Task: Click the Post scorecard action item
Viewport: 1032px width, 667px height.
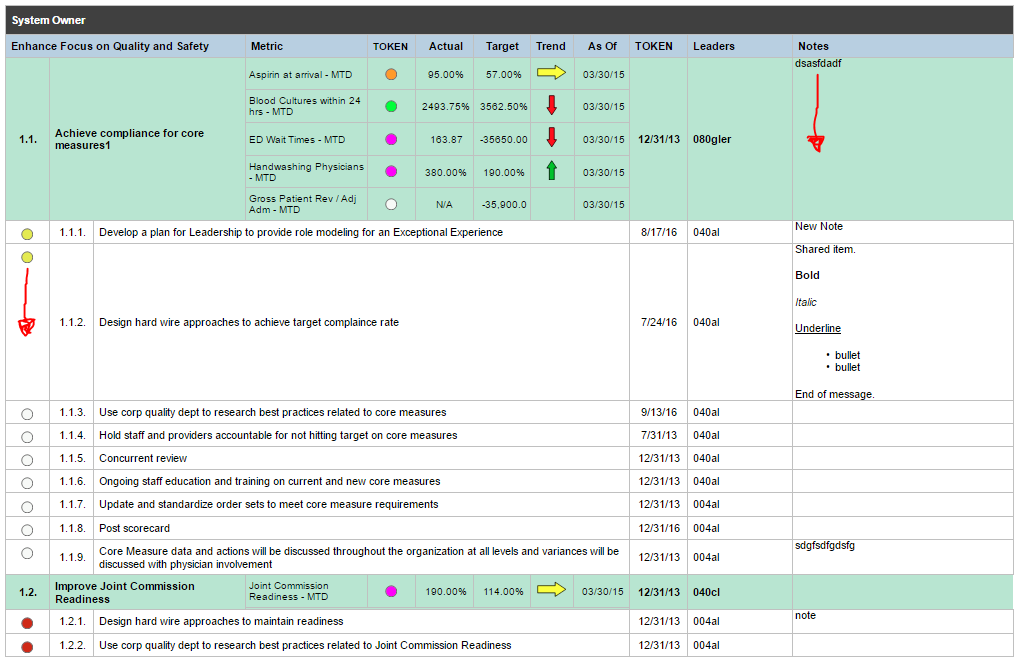Action: coord(134,528)
